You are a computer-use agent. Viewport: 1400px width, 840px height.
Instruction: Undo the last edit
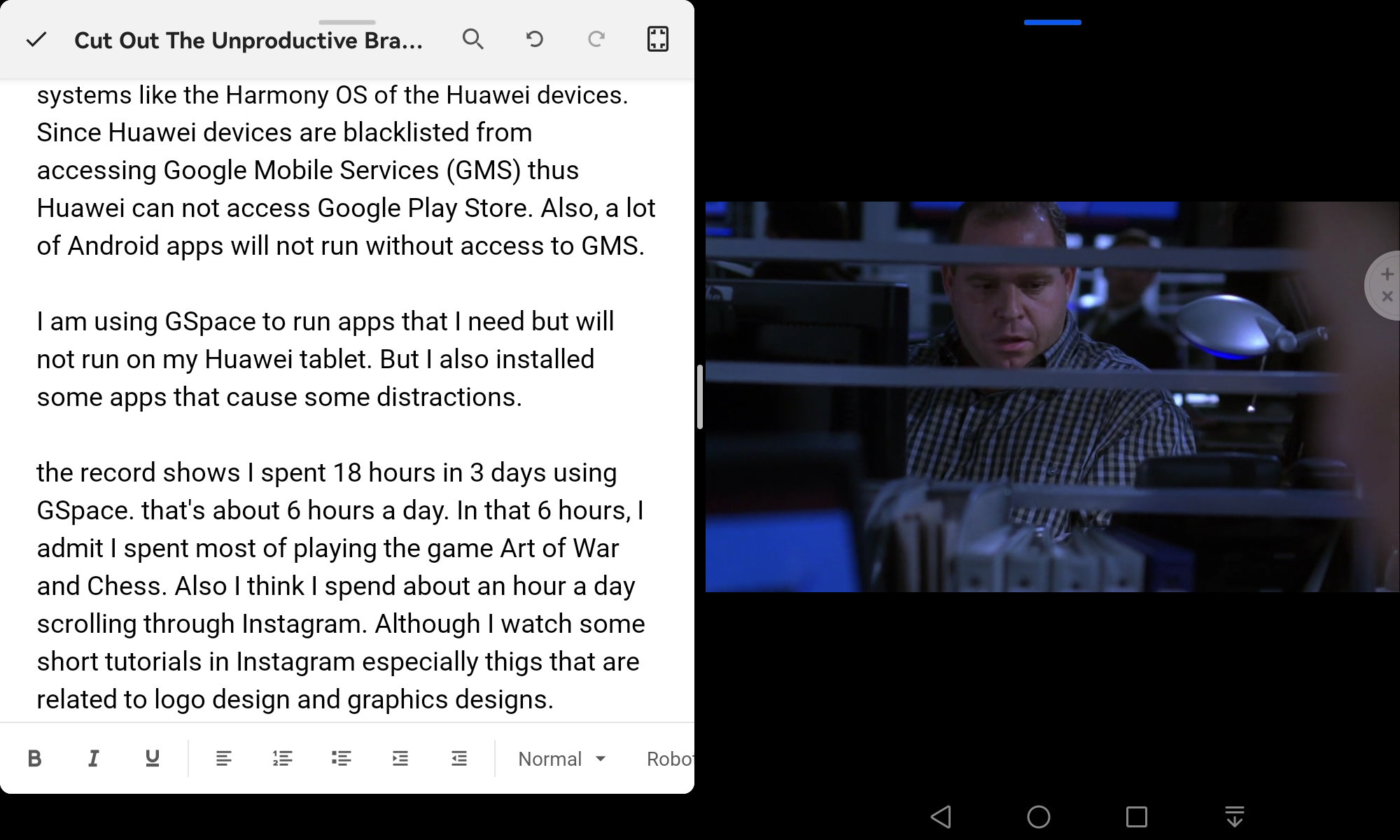(535, 39)
